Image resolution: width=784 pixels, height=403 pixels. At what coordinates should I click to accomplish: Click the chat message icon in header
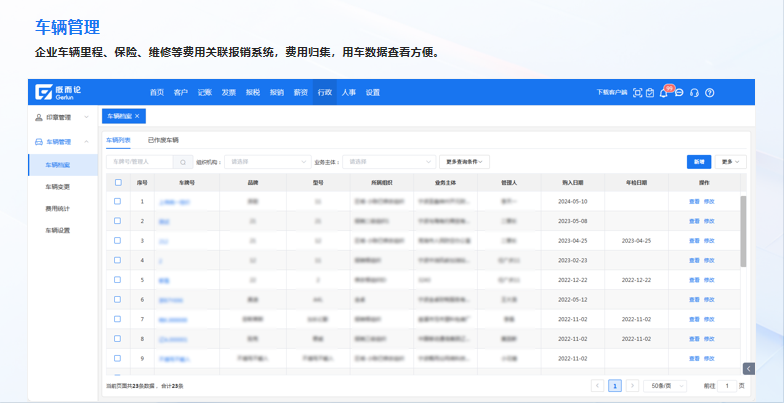pyautogui.click(x=679, y=93)
